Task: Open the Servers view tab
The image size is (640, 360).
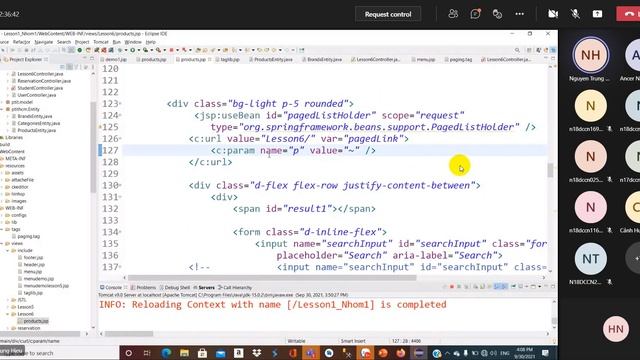Action: point(204,287)
